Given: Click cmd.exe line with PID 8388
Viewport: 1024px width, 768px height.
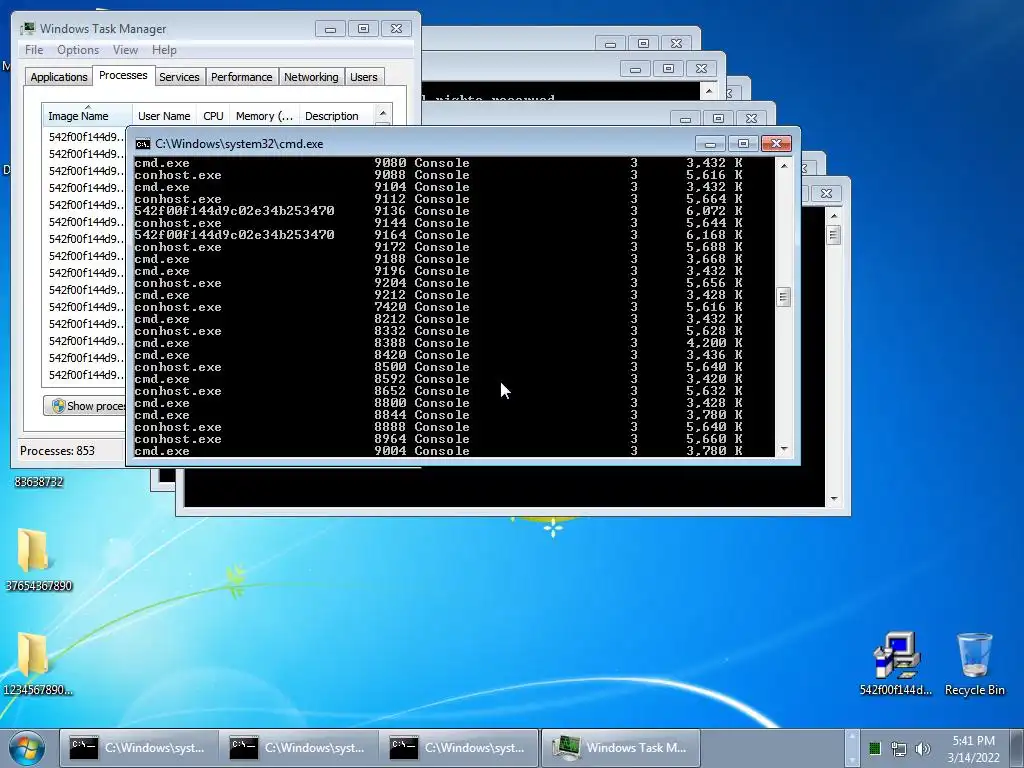Looking at the screenshot, I should (x=438, y=343).
